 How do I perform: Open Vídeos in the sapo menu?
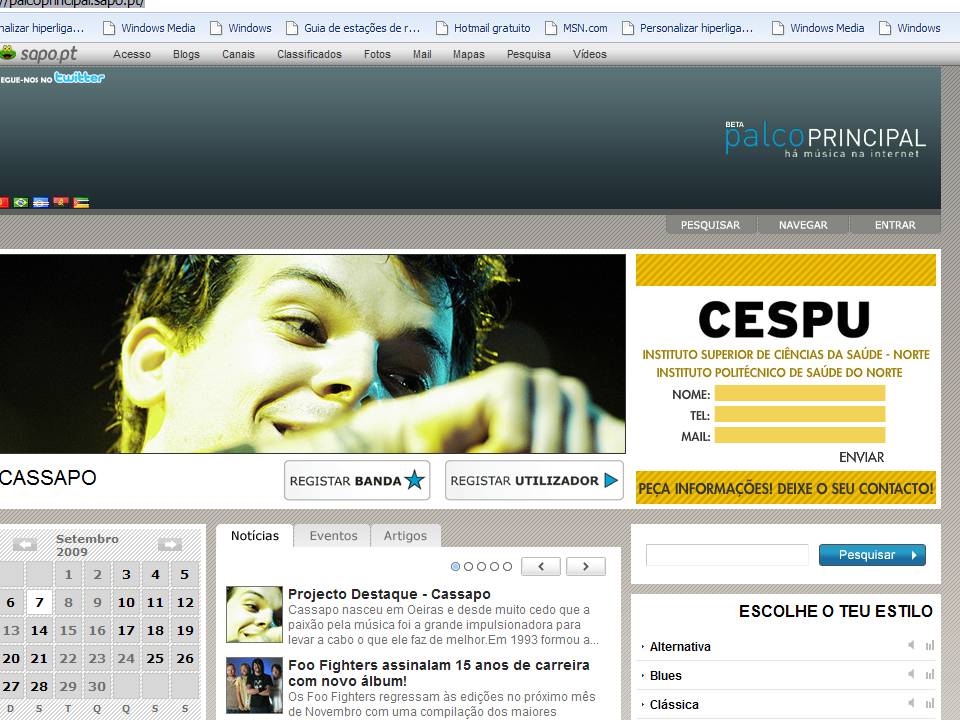coord(590,54)
